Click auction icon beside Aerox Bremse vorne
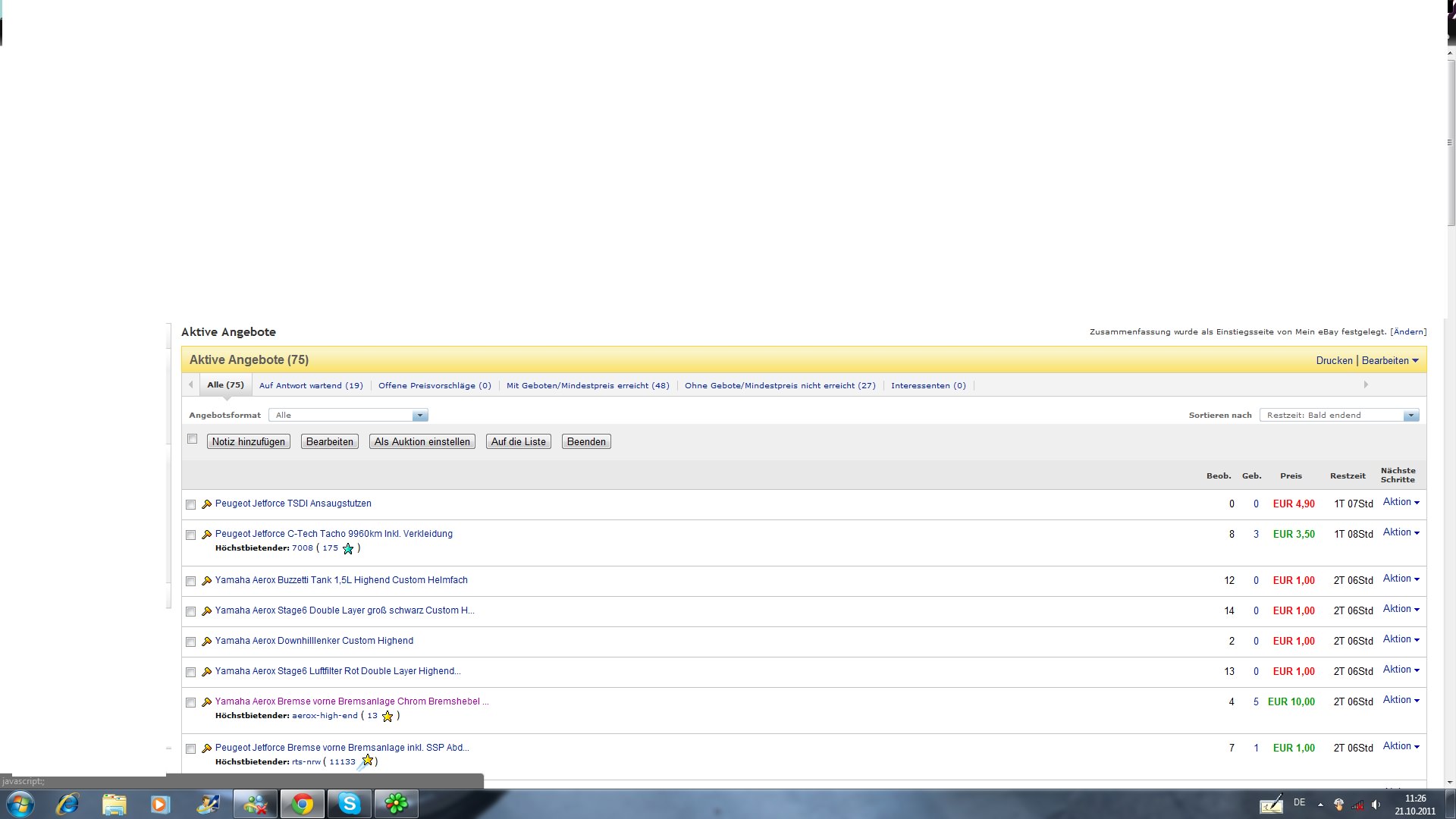The image size is (1456, 819). [206, 702]
